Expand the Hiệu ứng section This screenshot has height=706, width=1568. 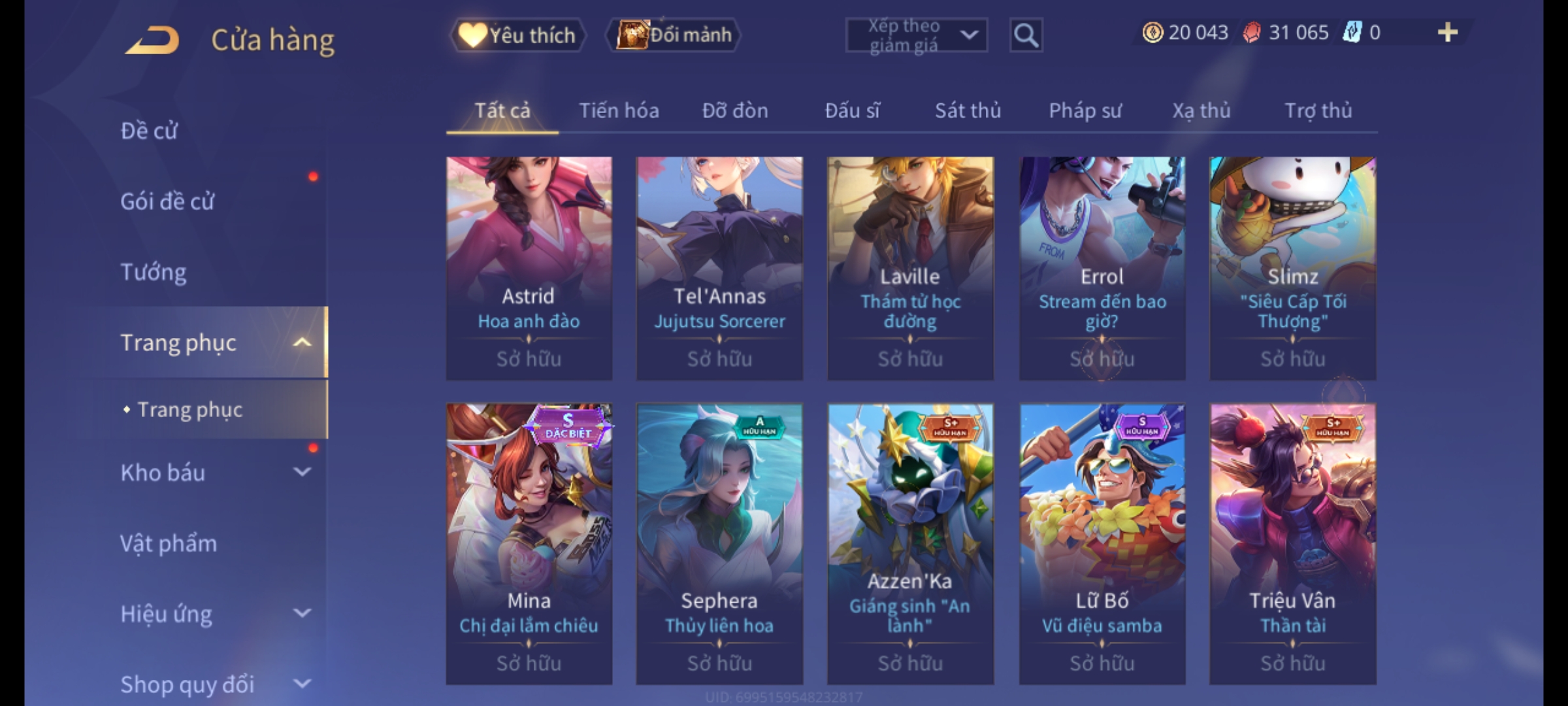click(302, 613)
